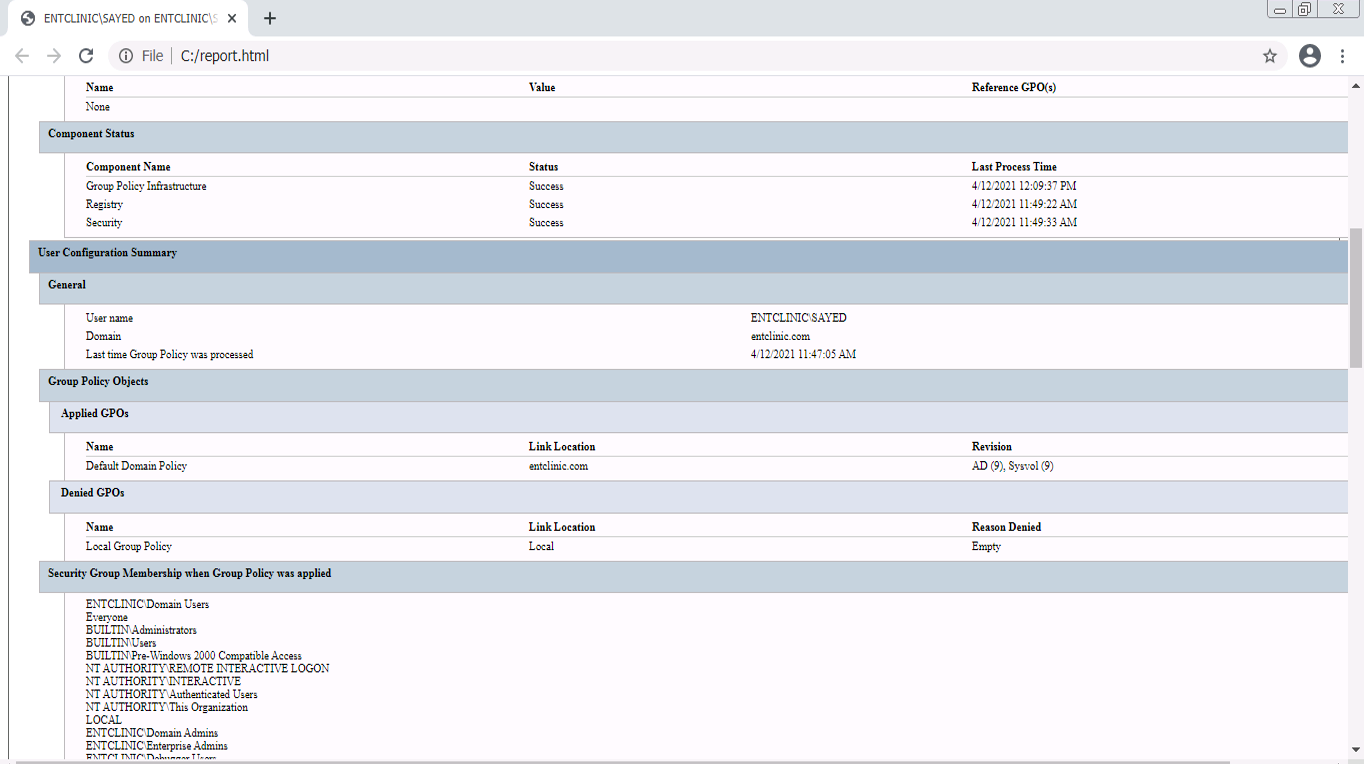The image size is (1364, 764).
Task: Click the 4/12/2021 11:47:05 AM value
Action: click(x=803, y=354)
